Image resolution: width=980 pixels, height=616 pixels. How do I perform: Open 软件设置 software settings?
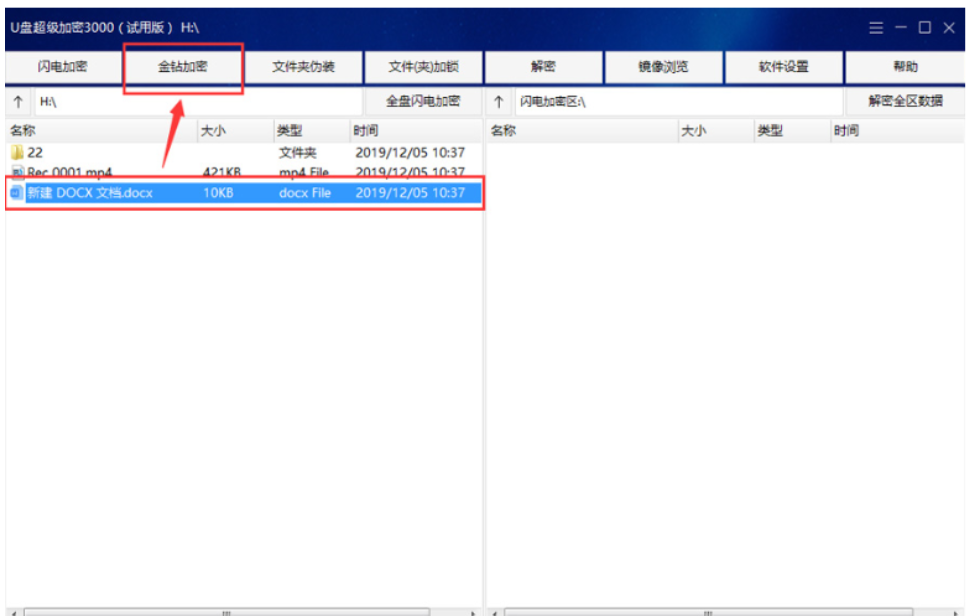click(783, 67)
